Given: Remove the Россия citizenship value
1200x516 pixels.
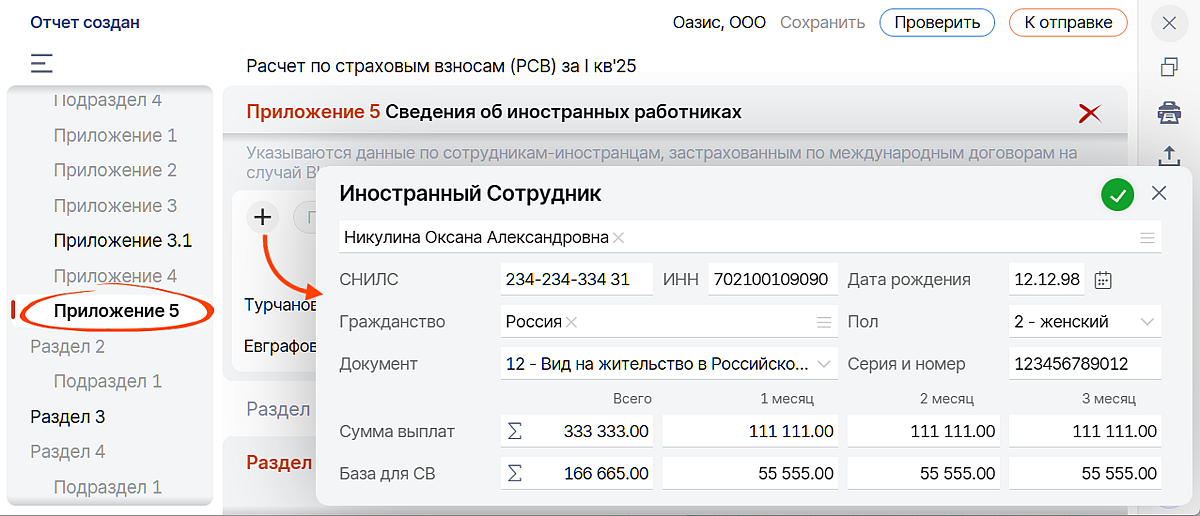Looking at the screenshot, I should tap(572, 322).
